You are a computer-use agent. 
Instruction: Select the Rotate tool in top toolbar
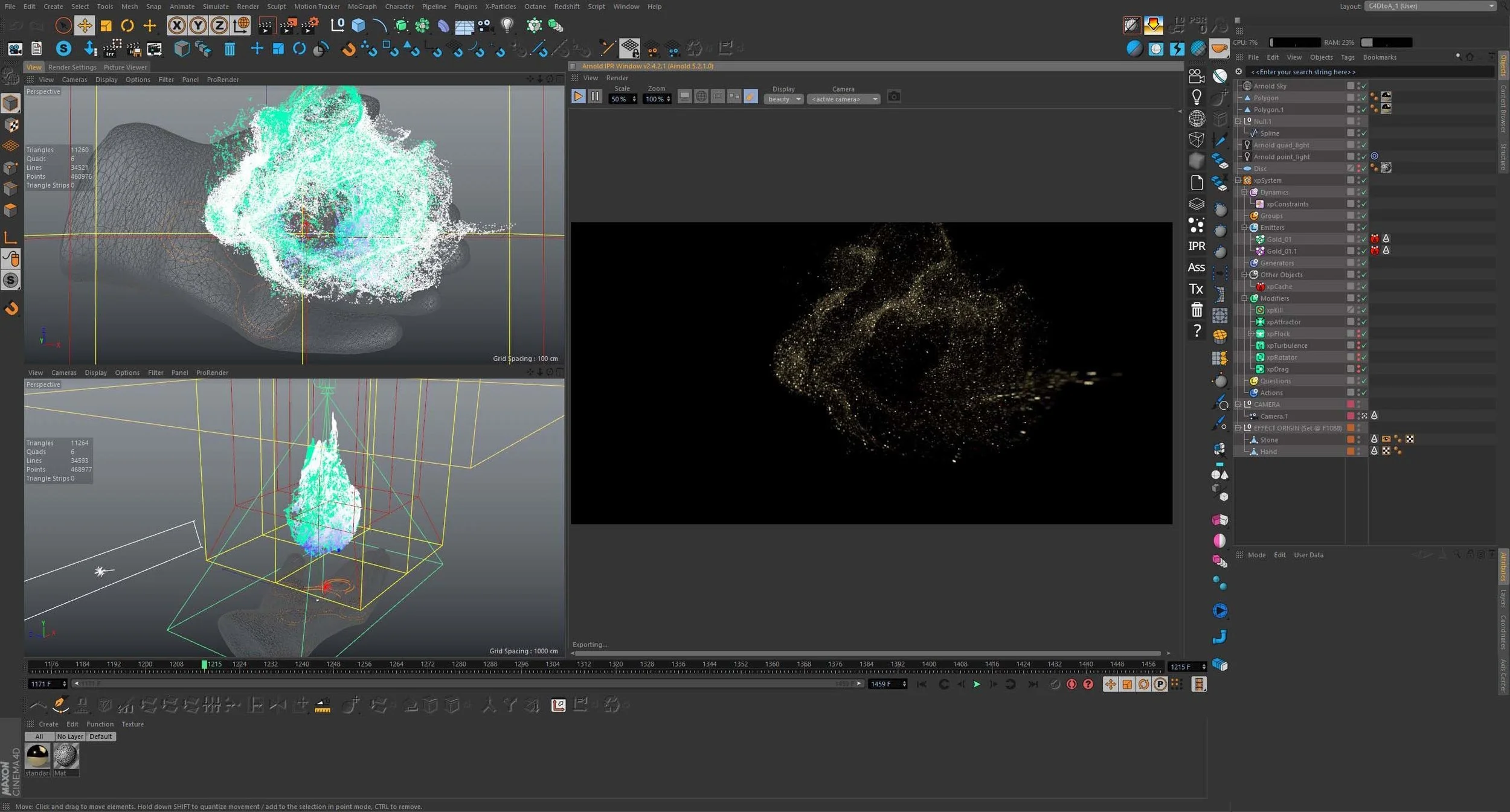coord(127,25)
